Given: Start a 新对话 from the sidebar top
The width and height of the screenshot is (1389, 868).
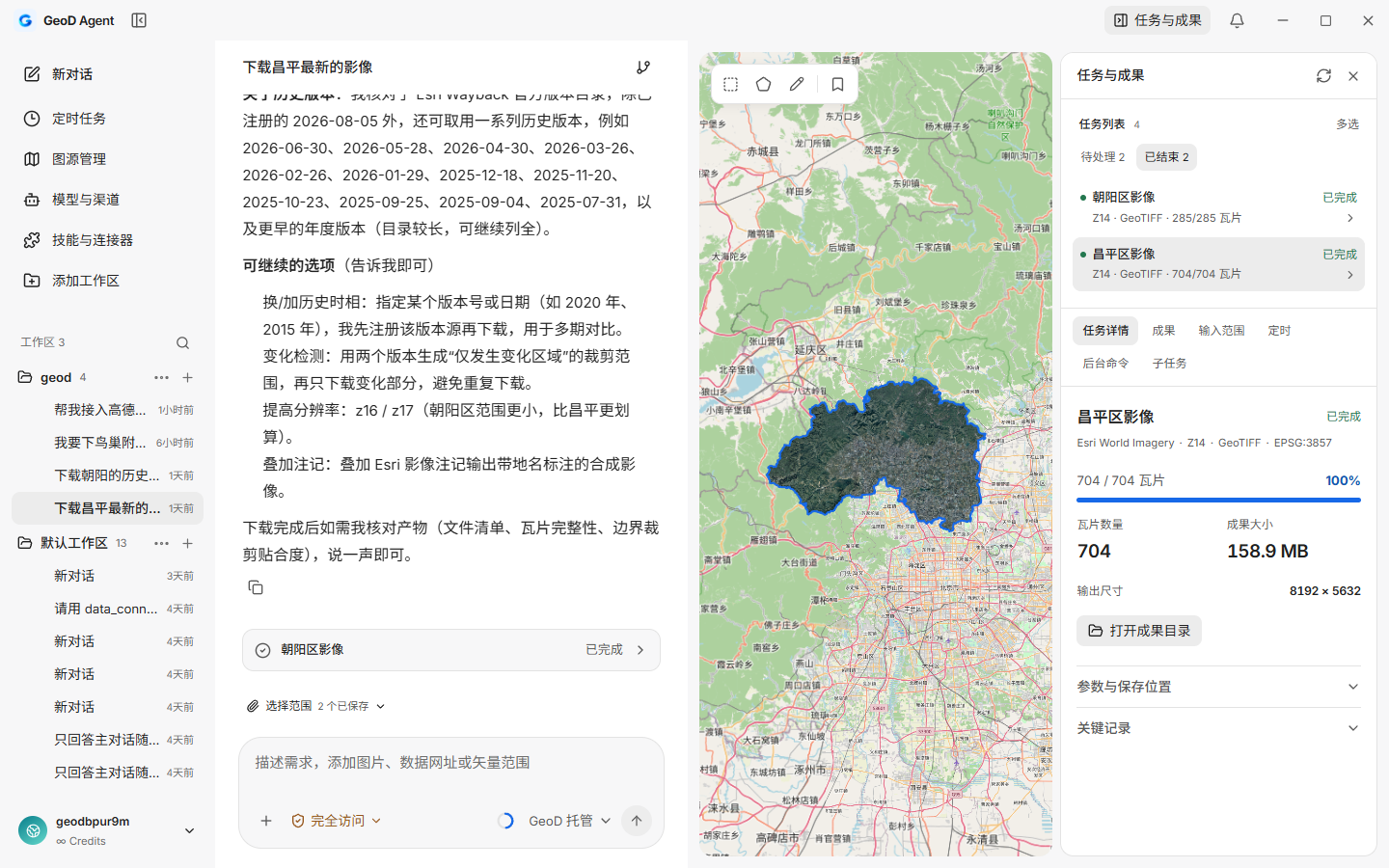Looking at the screenshot, I should [107, 74].
